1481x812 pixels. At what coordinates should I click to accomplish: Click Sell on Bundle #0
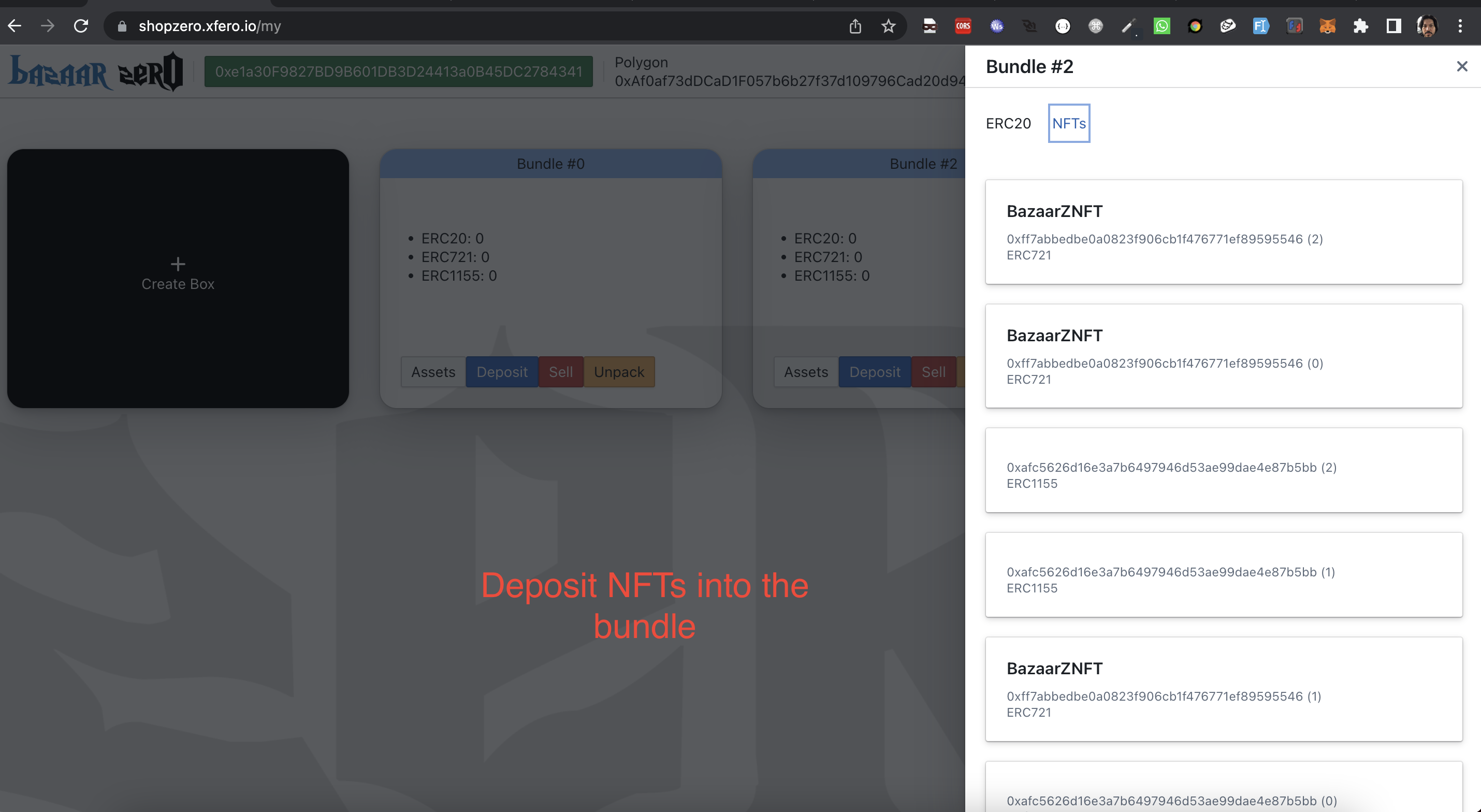[560, 372]
